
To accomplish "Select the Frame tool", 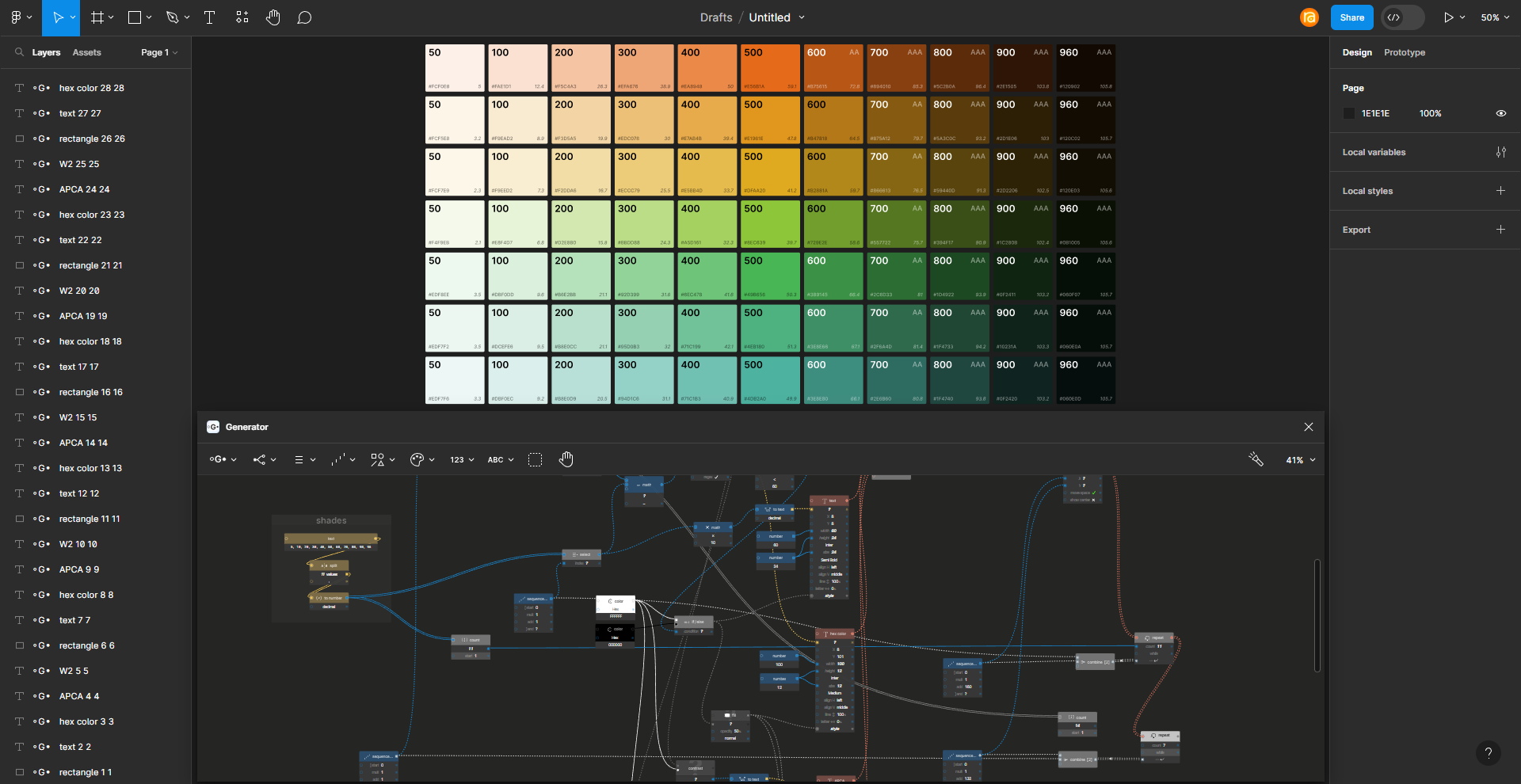I will tap(97, 17).
